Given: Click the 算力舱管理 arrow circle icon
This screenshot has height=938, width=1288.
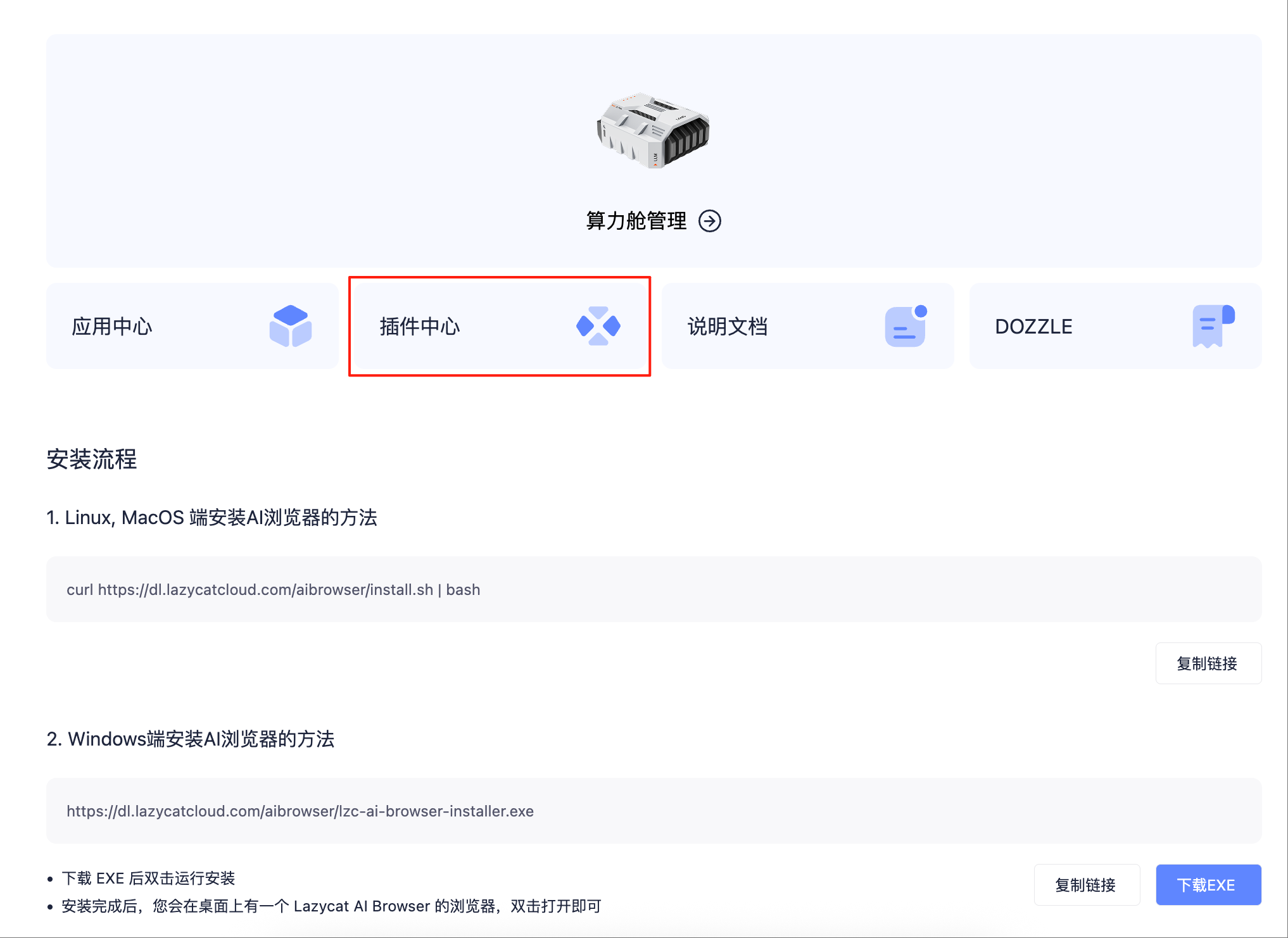Looking at the screenshot, I should tap(710, 221).
